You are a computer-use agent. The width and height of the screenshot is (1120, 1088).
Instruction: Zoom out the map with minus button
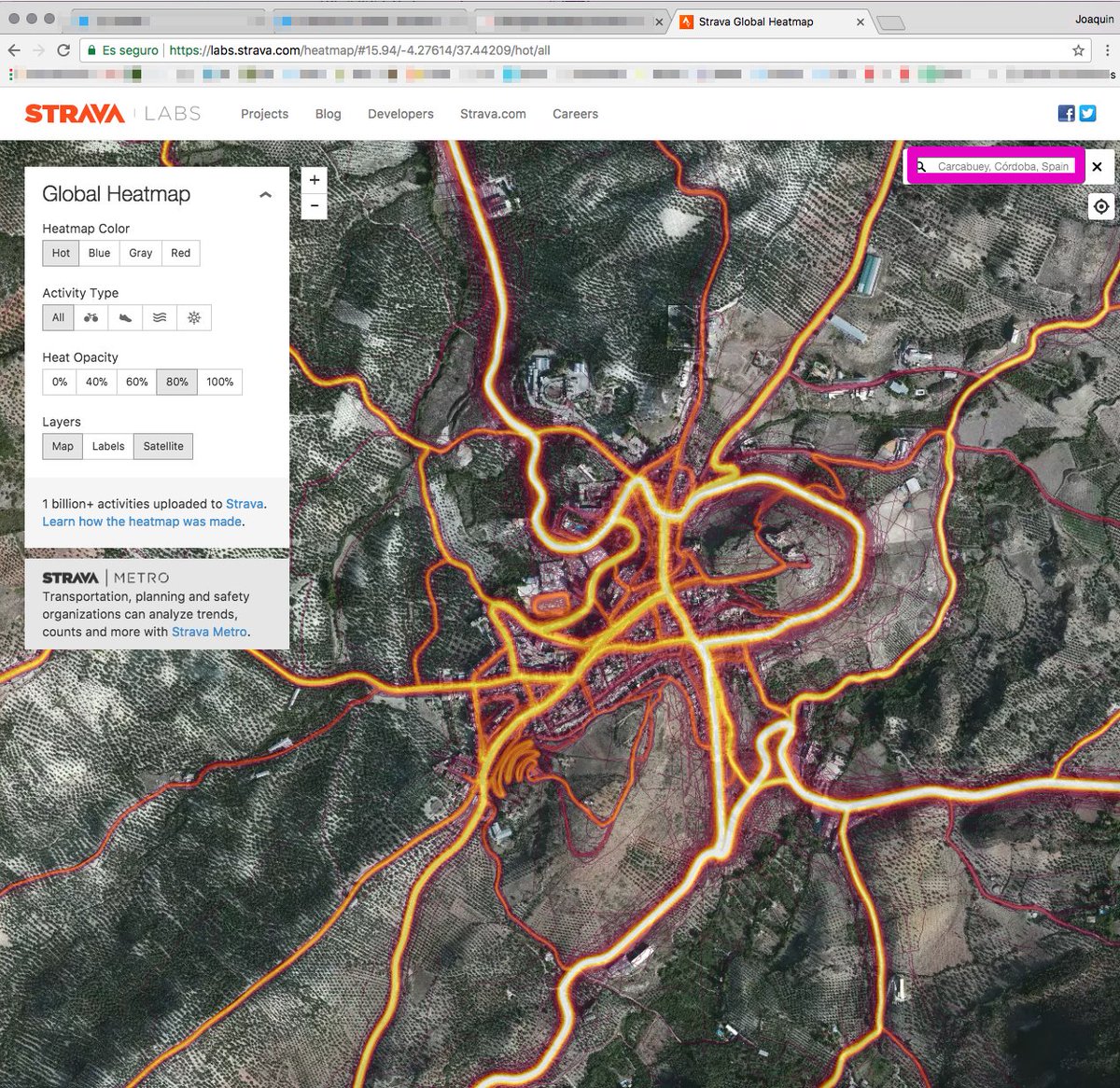315,206
